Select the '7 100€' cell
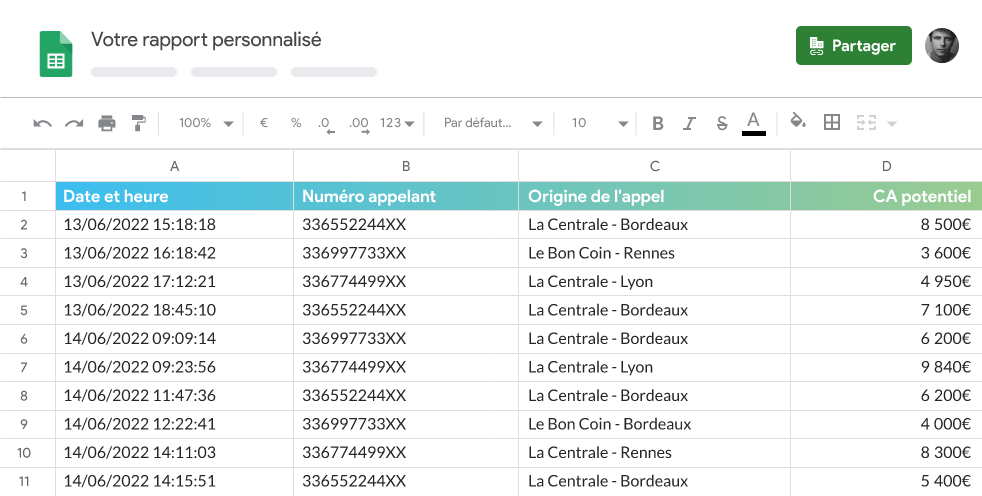The width and height of the screenshot is (982, 496). pyautogui.click(x=886, y=310)
